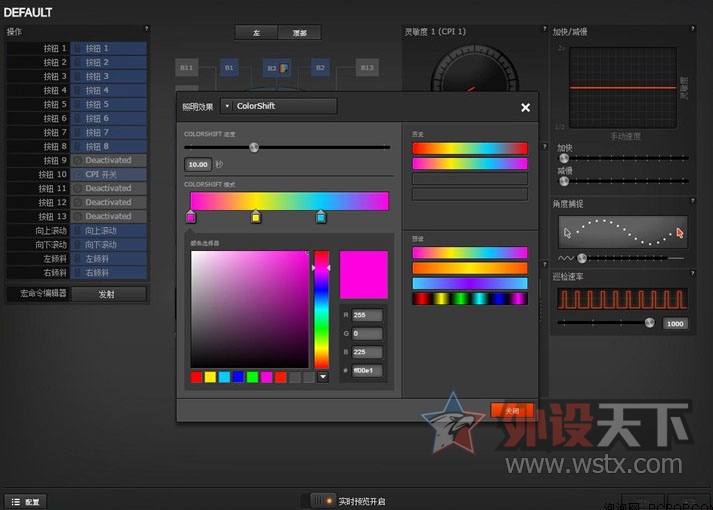Screen dimensions: 713x510
Task: Open the 按钮 10 CPI 开关 assignment
Action: point(108,174)
